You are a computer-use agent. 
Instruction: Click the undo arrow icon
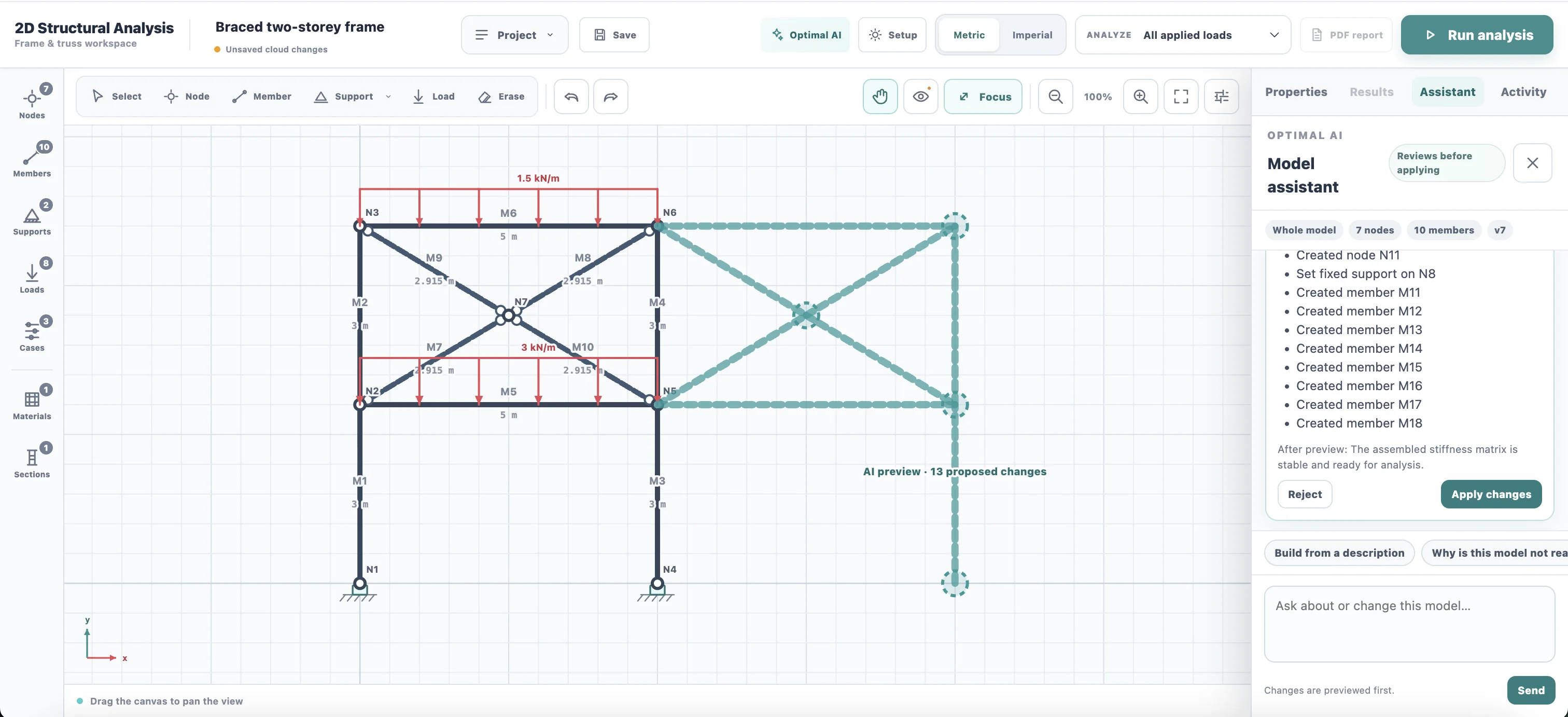click(x=571, y=96)
